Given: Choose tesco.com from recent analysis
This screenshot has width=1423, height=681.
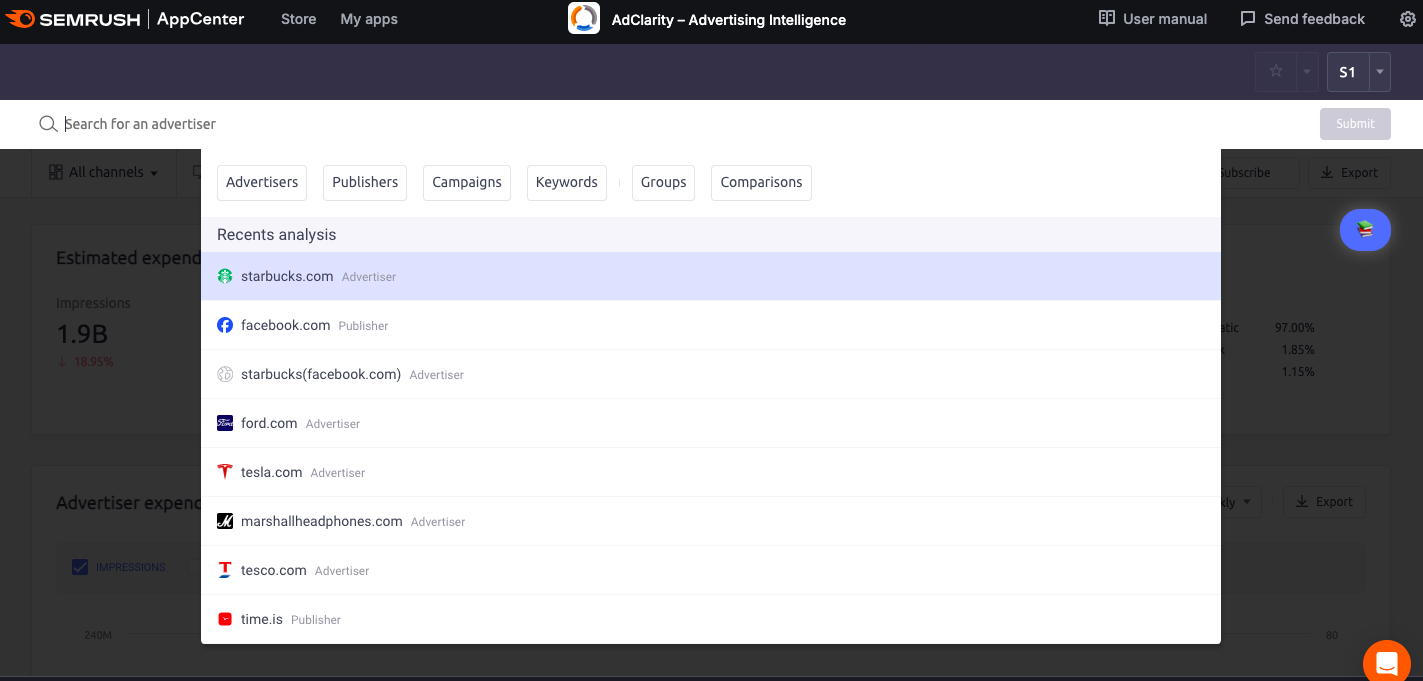Looking at the screenshot, I should (x=711, y=570).
